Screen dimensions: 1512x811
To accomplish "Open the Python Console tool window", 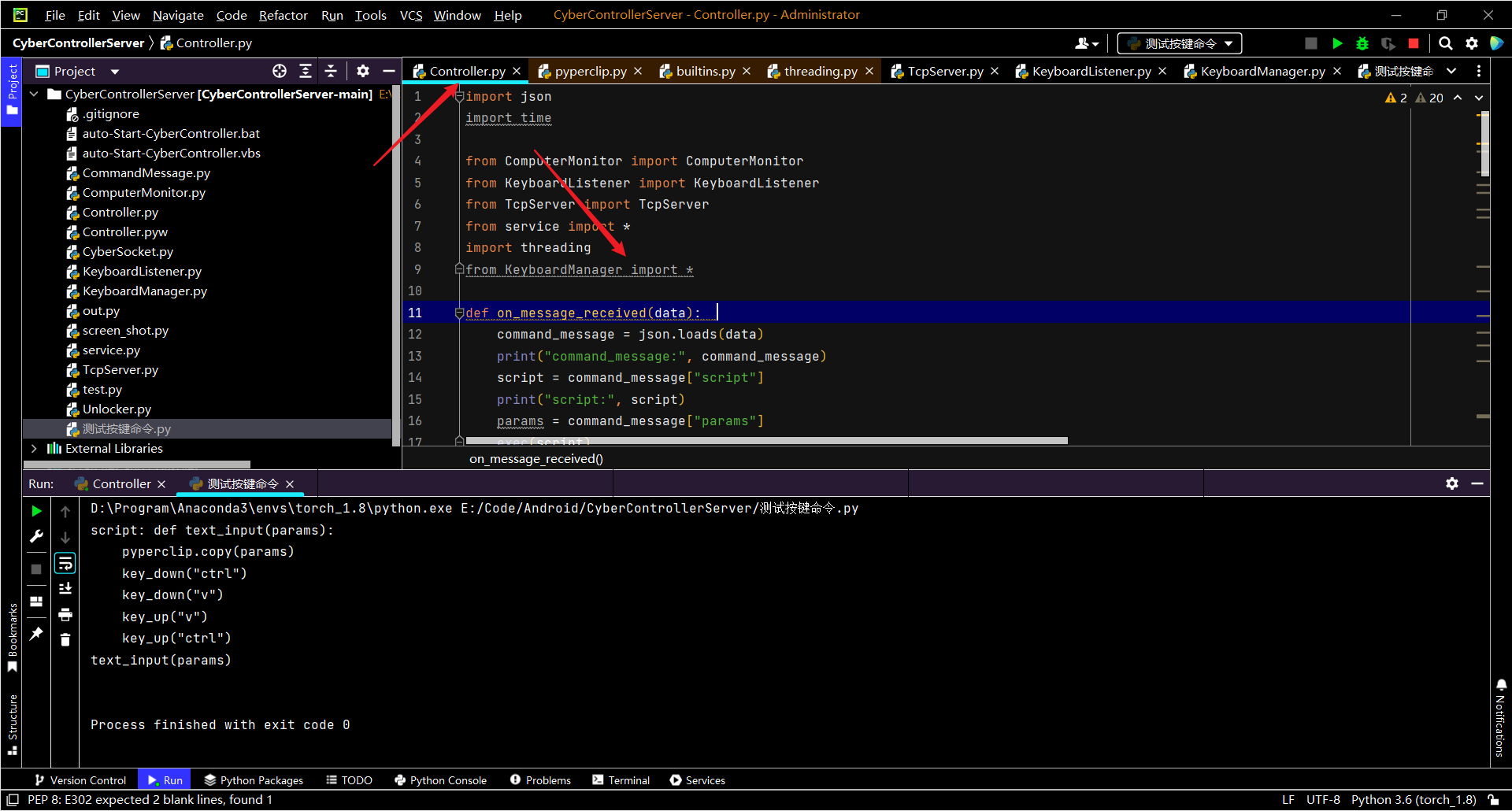I will (x=441, y=780).
